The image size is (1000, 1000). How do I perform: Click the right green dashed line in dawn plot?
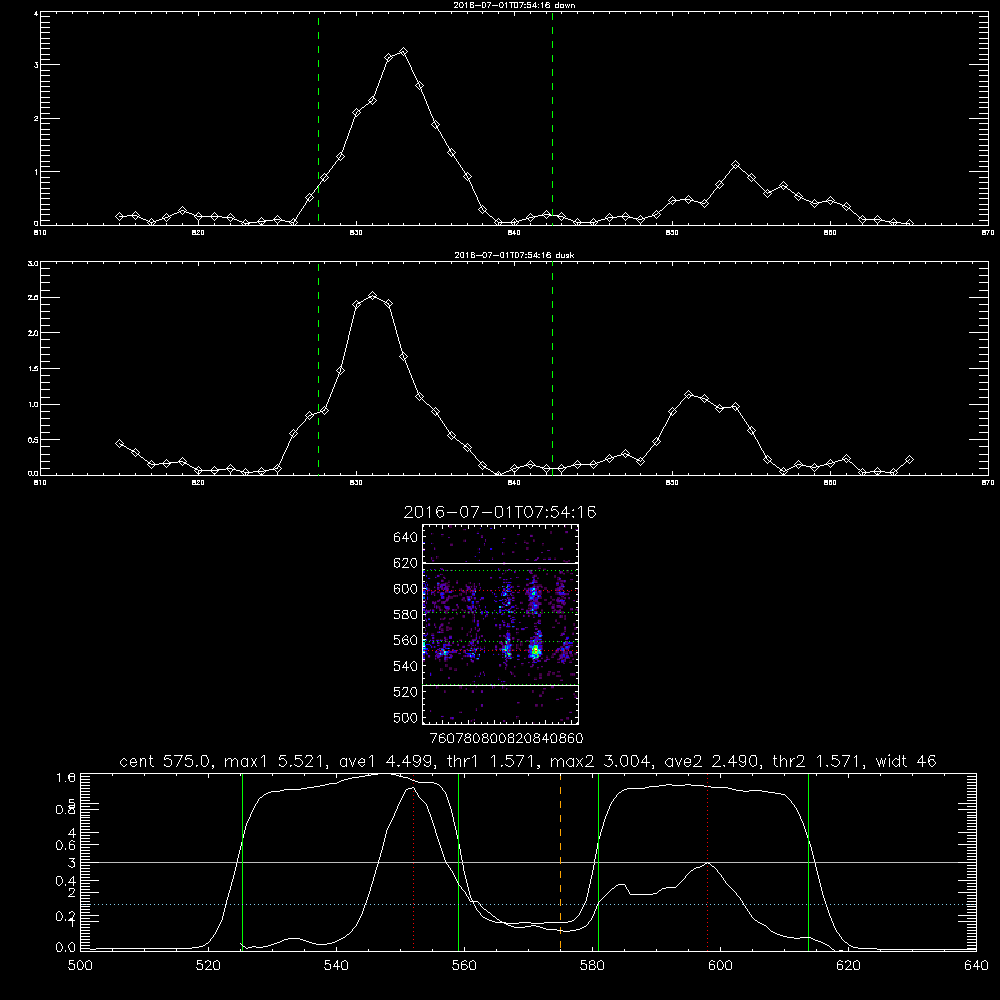pos(552,118)
